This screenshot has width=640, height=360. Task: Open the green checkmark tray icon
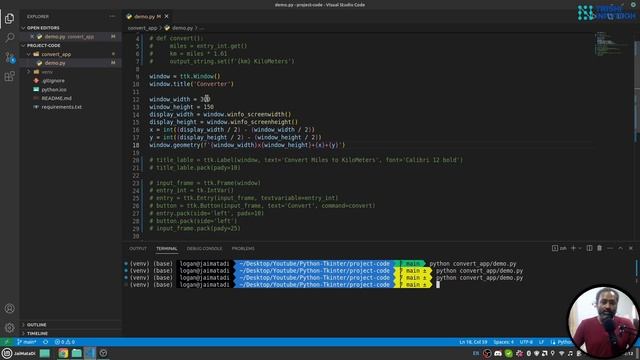(x=509, y=353)
